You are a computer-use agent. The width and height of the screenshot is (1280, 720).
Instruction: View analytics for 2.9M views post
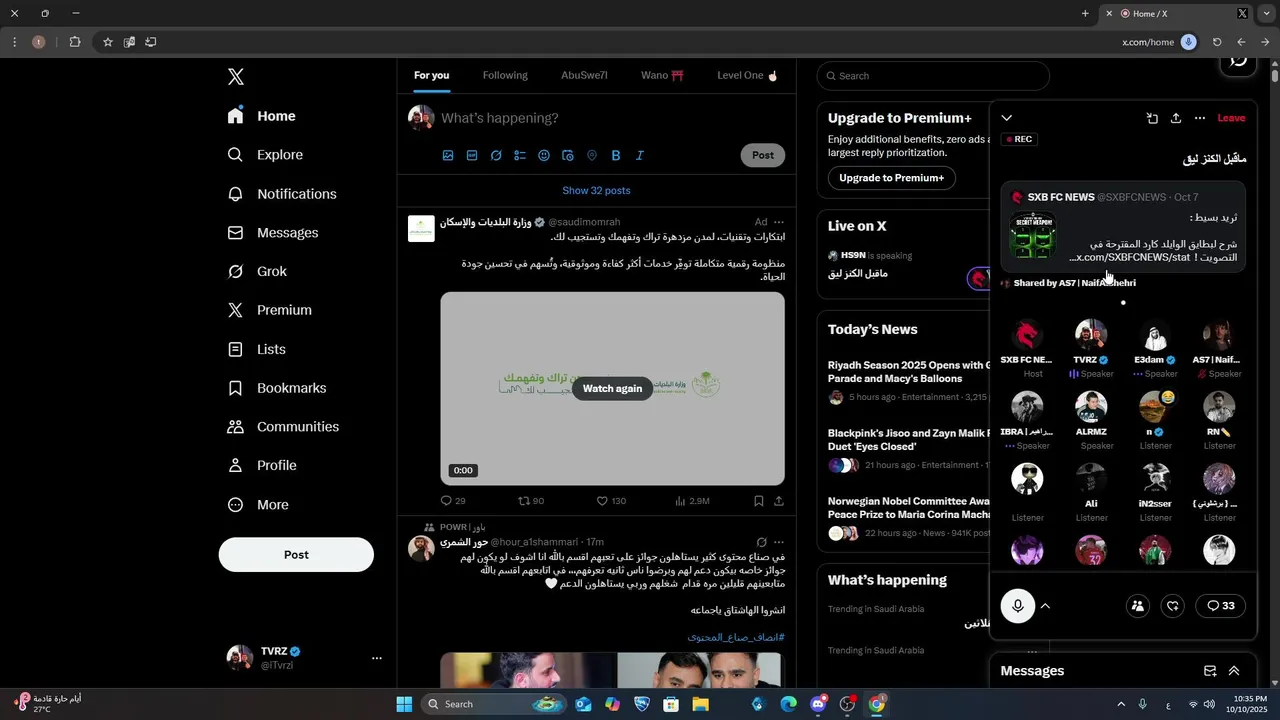(x=692, y=501)
